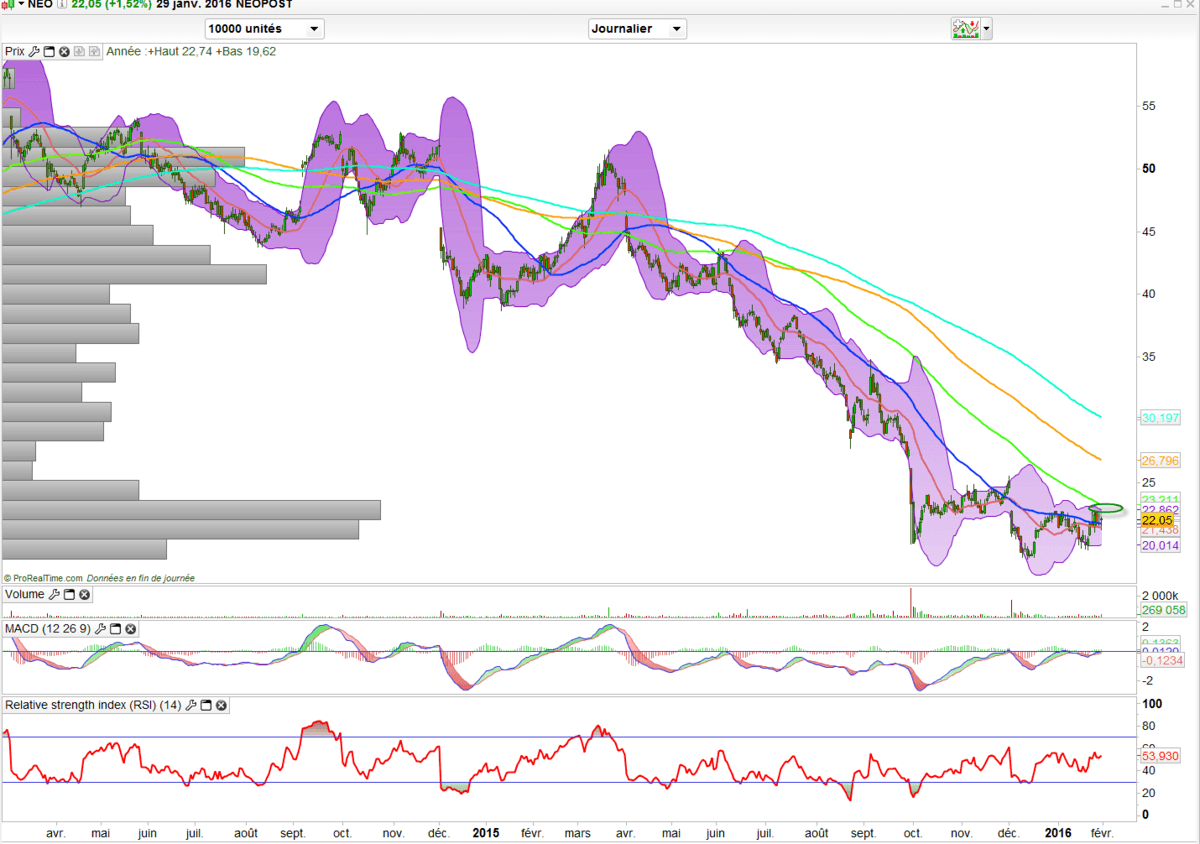Click the Prix panel label
1200x844 pixels.
[15, 51]
